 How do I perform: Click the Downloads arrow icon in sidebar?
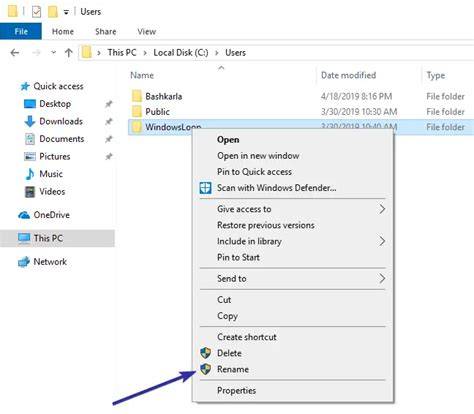pos(30,121)
